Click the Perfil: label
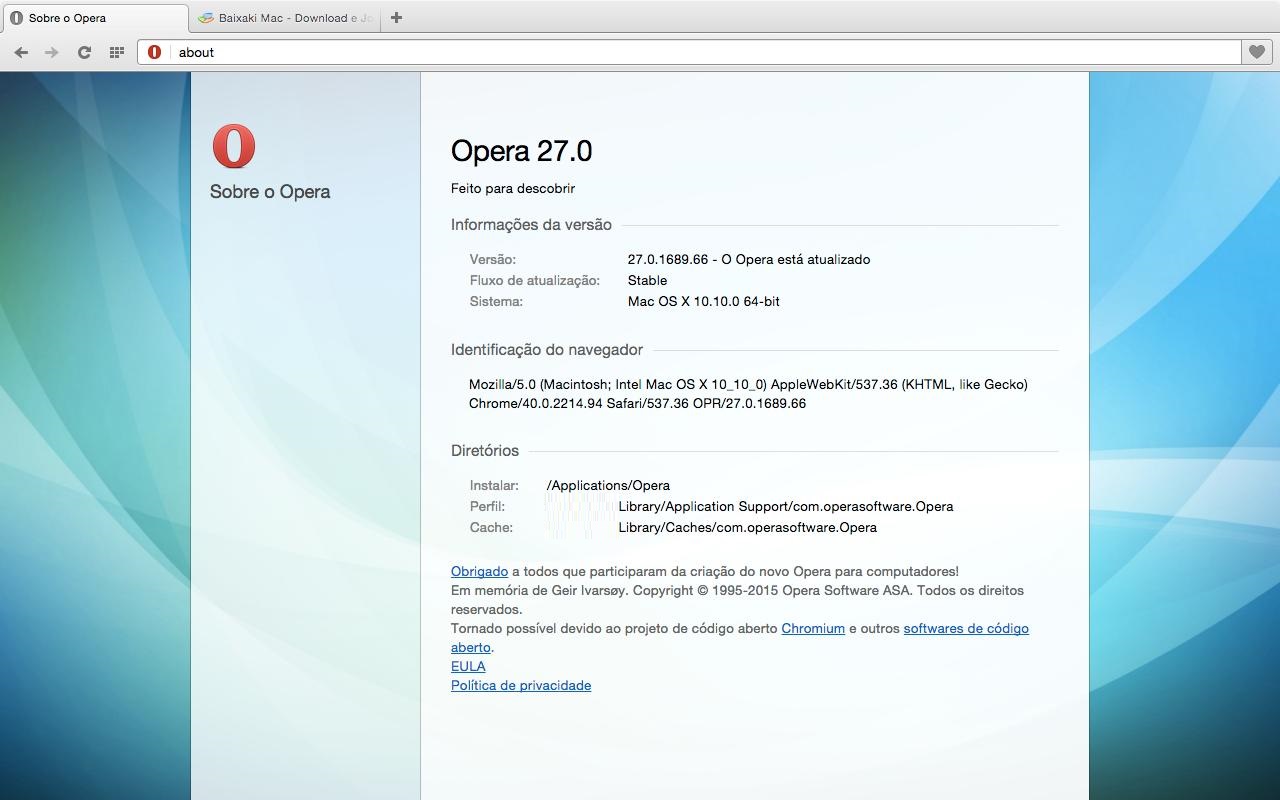Image resolution: width=1280 pixels, height=800 pixels. point(487,506)
